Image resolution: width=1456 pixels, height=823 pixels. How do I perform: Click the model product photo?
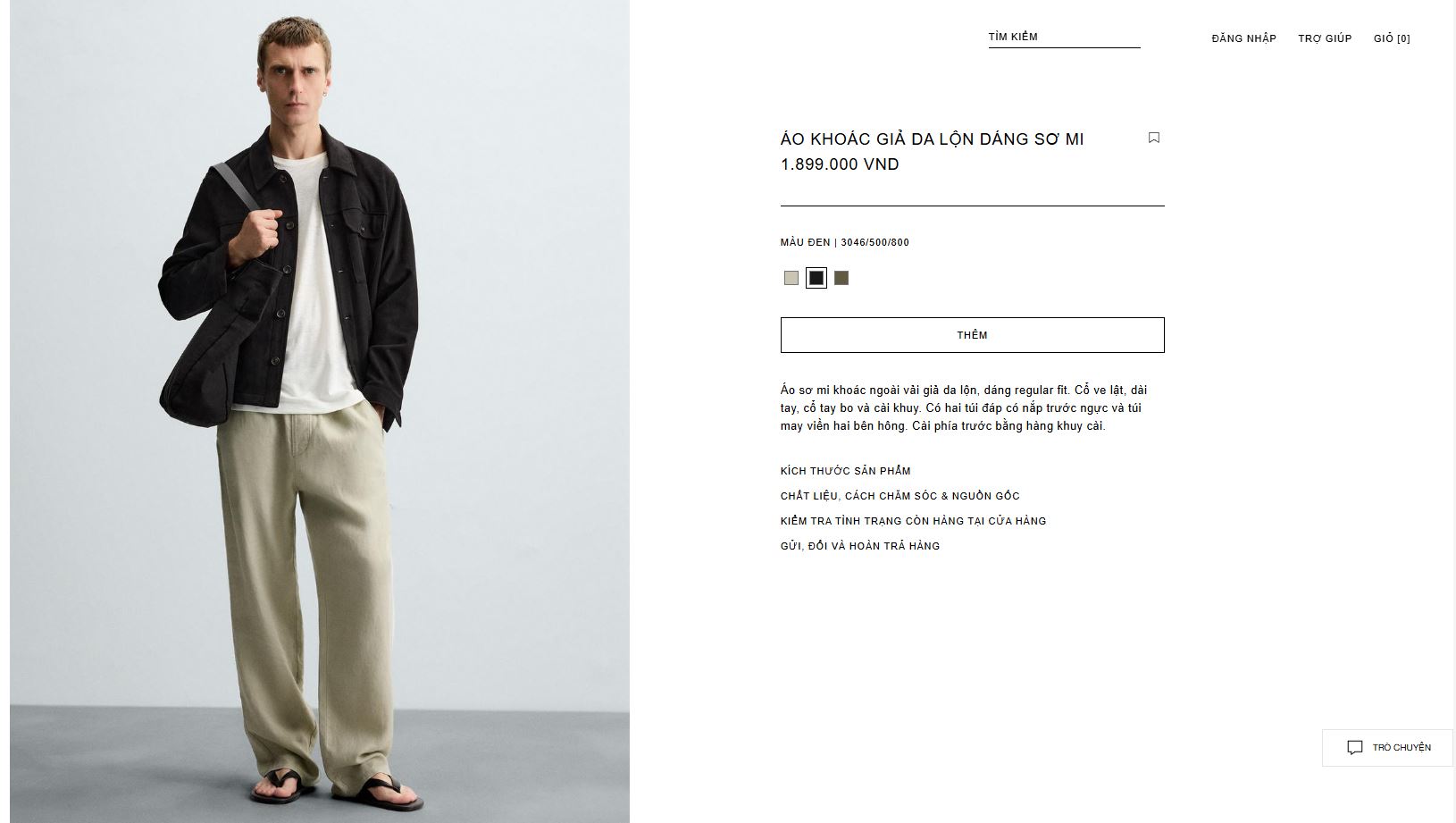click(x=320, y=411)
